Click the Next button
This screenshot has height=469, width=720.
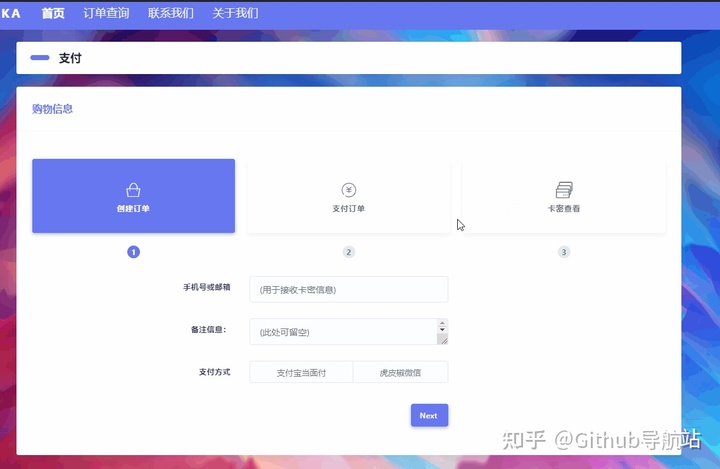point(429,416)
